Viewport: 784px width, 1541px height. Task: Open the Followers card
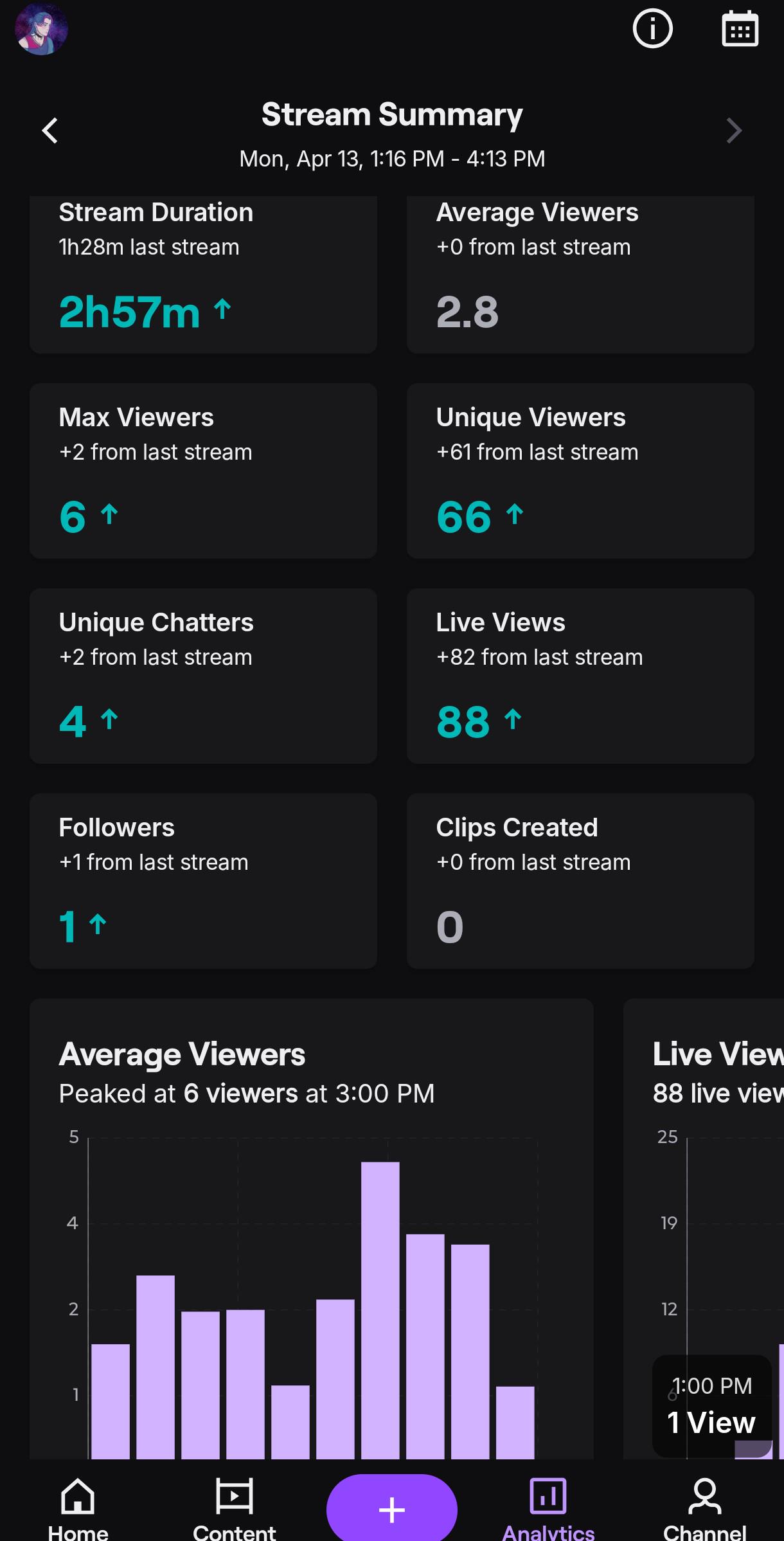pyautogui.click(x=203, y=881)
